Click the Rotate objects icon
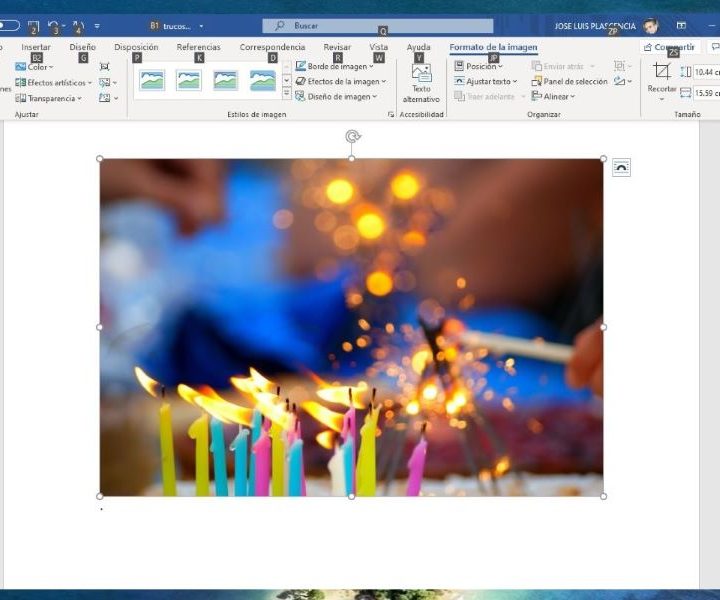720x600 pixels. click(619, 81)
